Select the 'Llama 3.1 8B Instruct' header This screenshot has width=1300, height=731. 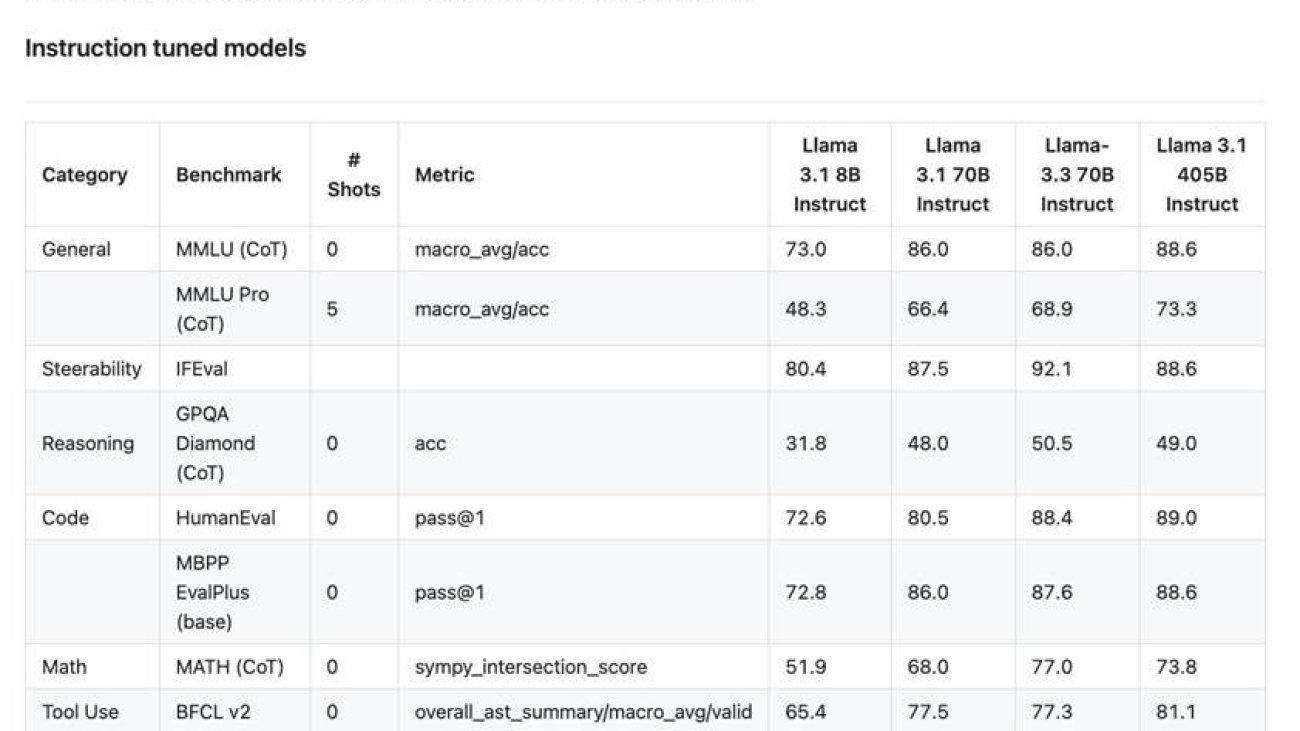(x=830, y=175)
